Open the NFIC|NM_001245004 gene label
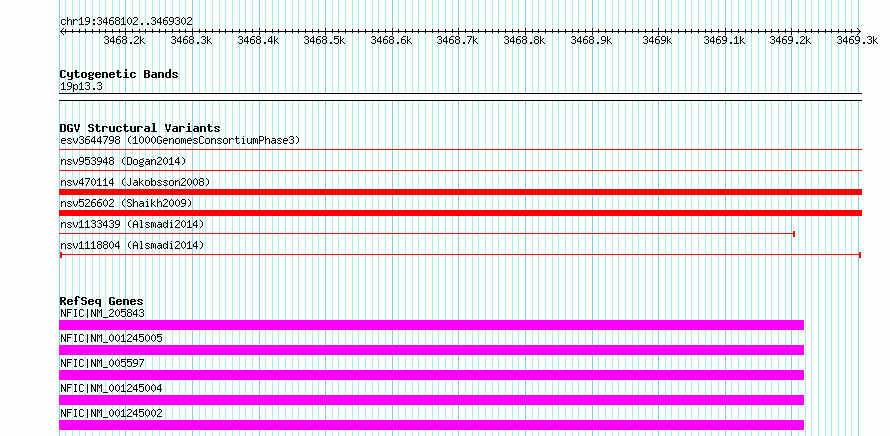This screenshot has width=890, height=436. (111, 388)
